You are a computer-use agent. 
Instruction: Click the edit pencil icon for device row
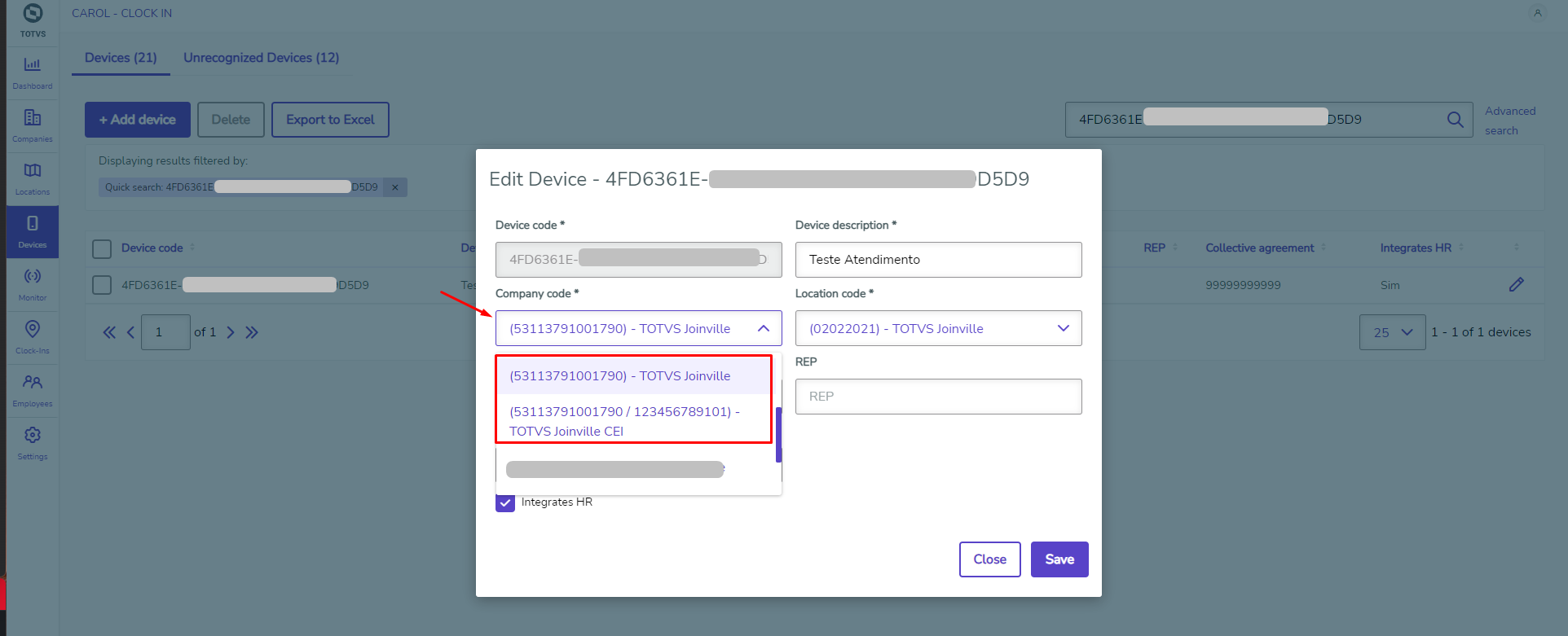[1516, 285]
